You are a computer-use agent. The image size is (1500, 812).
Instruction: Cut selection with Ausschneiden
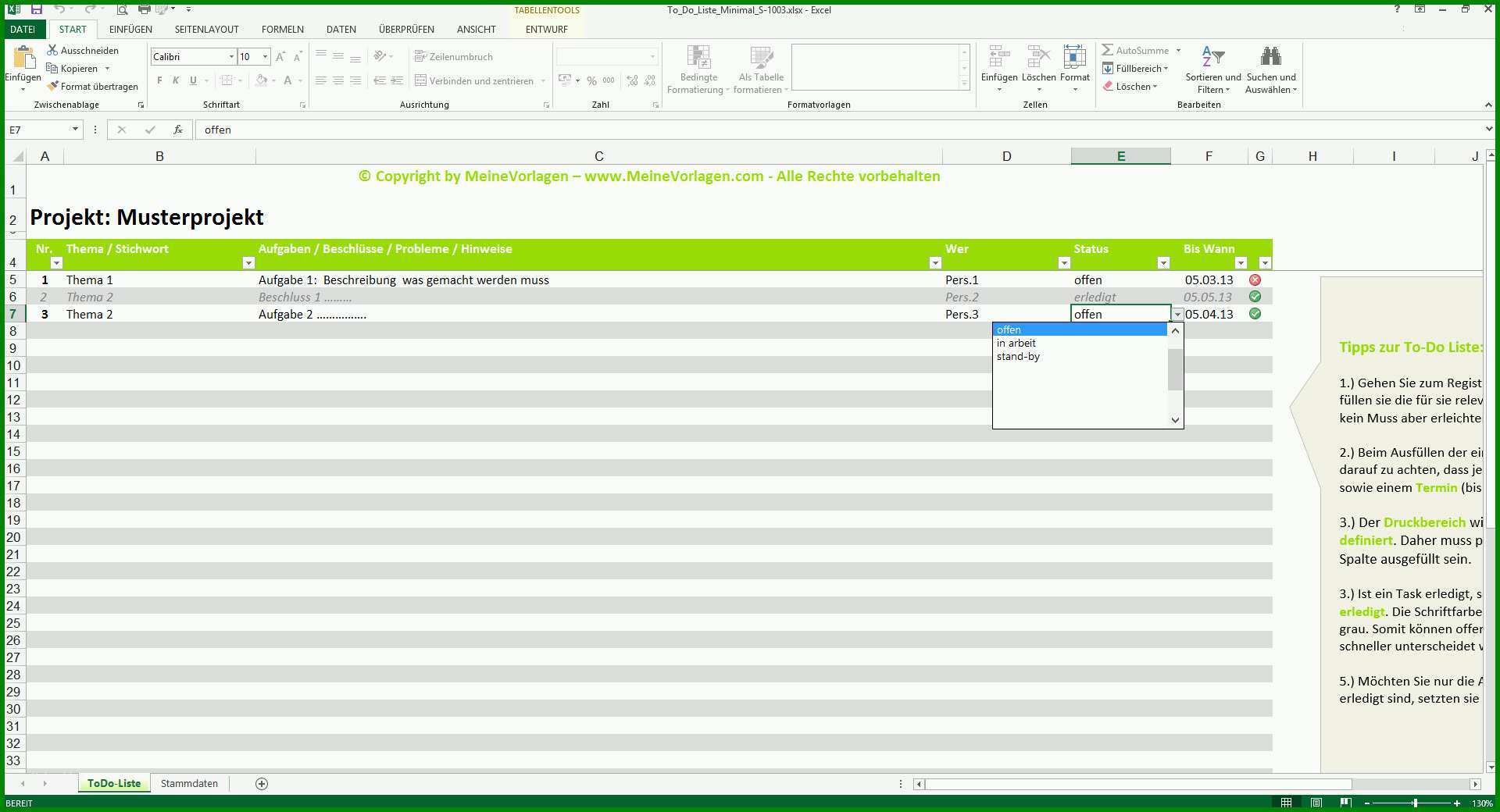tap(83, 50)
